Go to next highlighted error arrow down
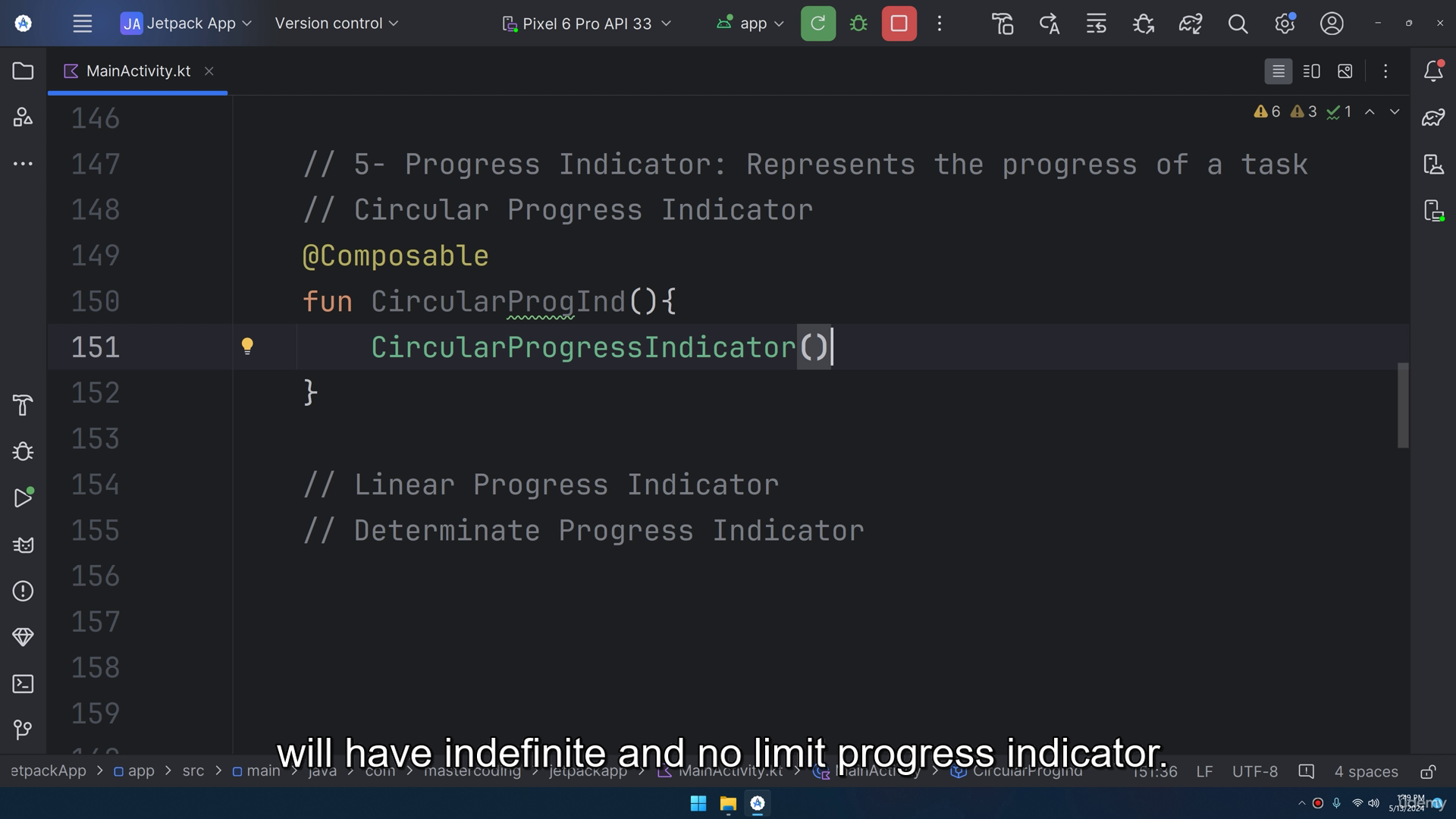 [1395, 111]
